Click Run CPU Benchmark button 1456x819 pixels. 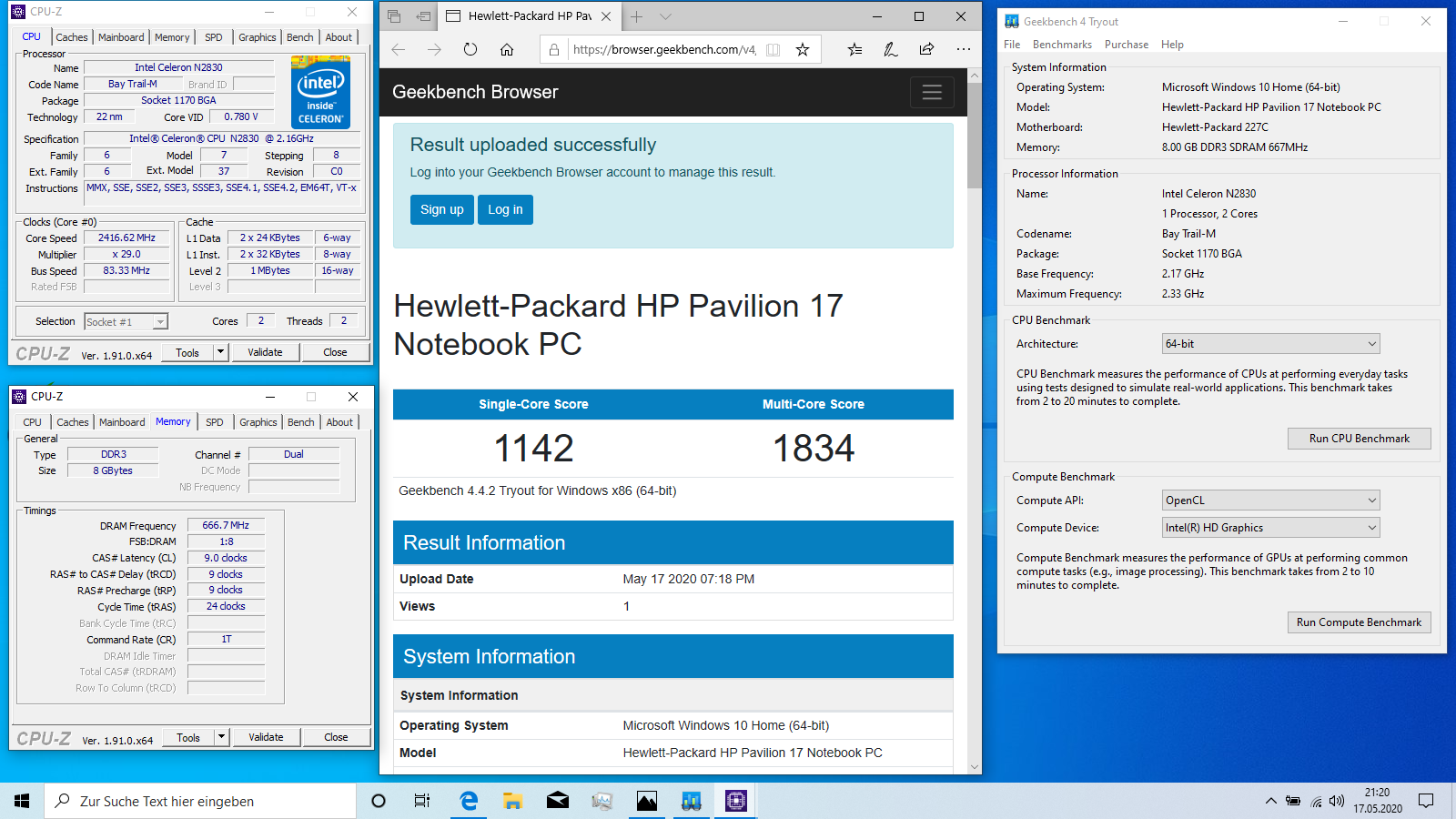click(1360, 439)
